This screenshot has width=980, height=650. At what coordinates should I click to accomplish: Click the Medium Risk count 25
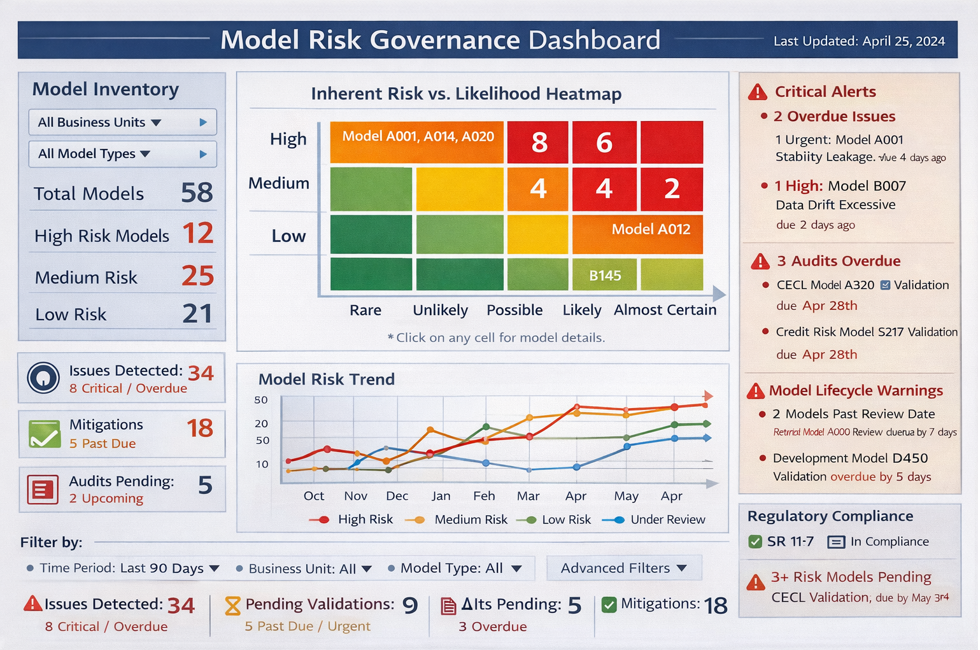coord(198,276)
